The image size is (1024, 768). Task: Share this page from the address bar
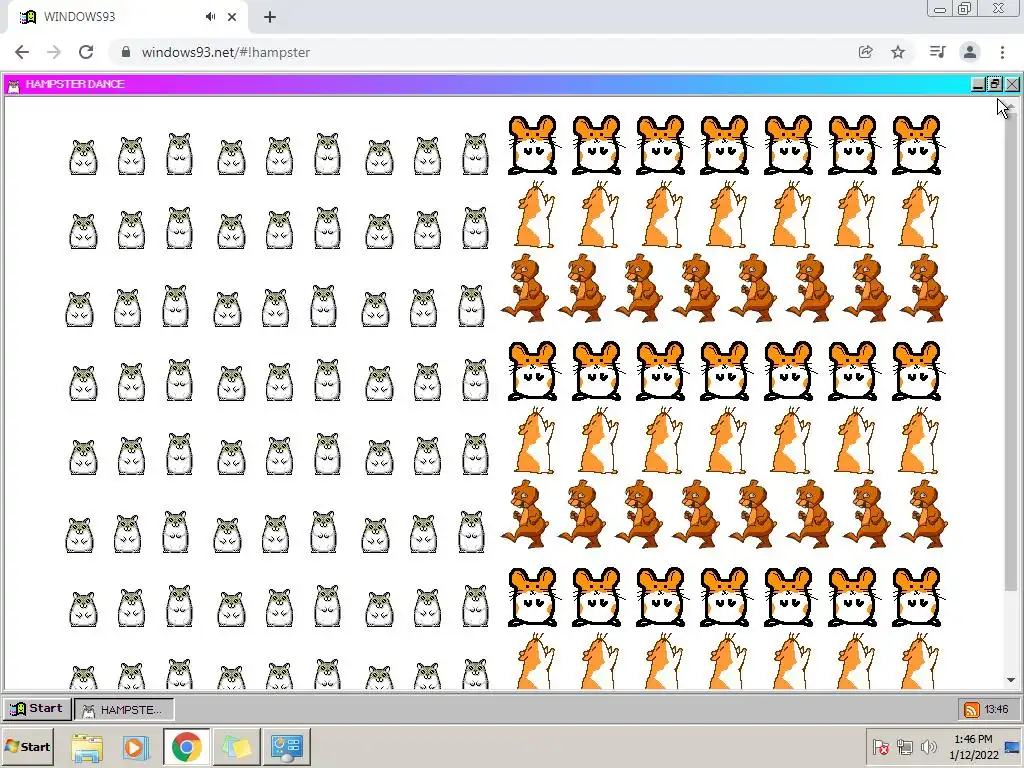[x=865, y=52]
